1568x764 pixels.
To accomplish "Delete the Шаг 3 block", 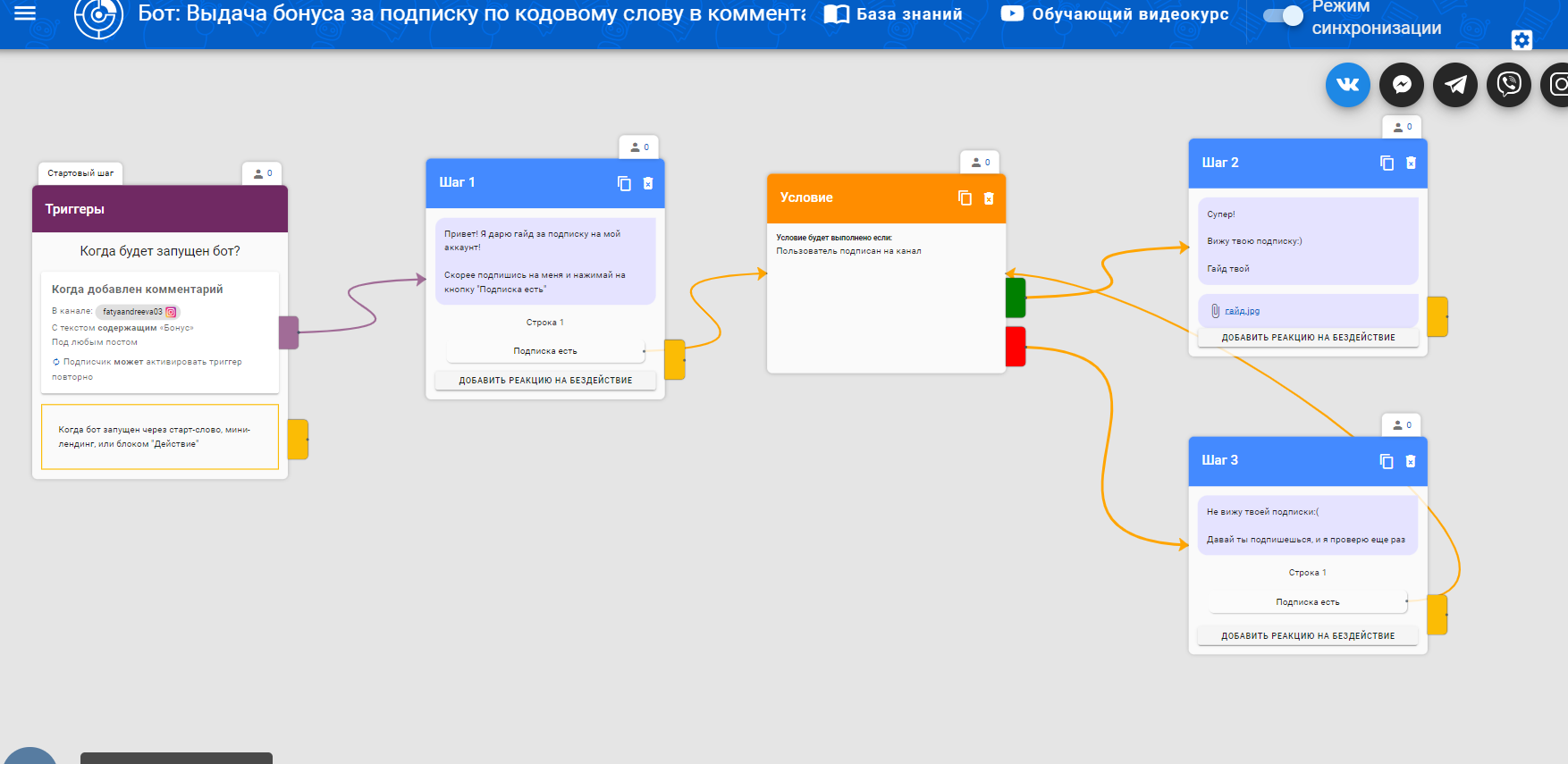I will coord(1411,461).
